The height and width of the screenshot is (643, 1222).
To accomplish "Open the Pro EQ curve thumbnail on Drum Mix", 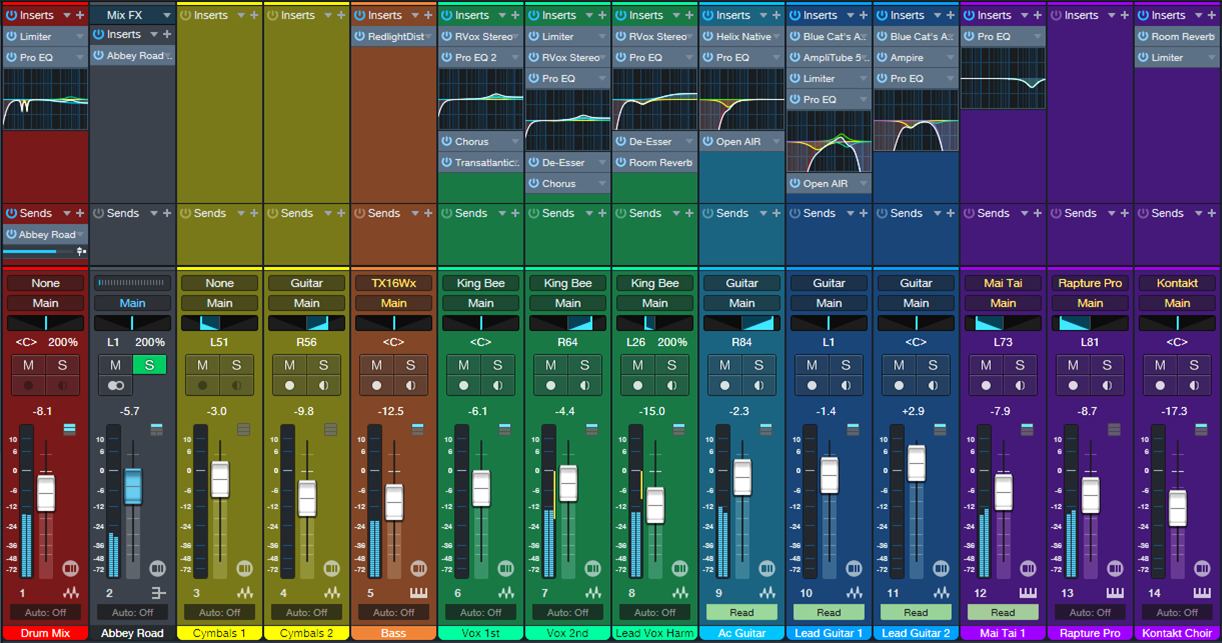I will (45, 98).
